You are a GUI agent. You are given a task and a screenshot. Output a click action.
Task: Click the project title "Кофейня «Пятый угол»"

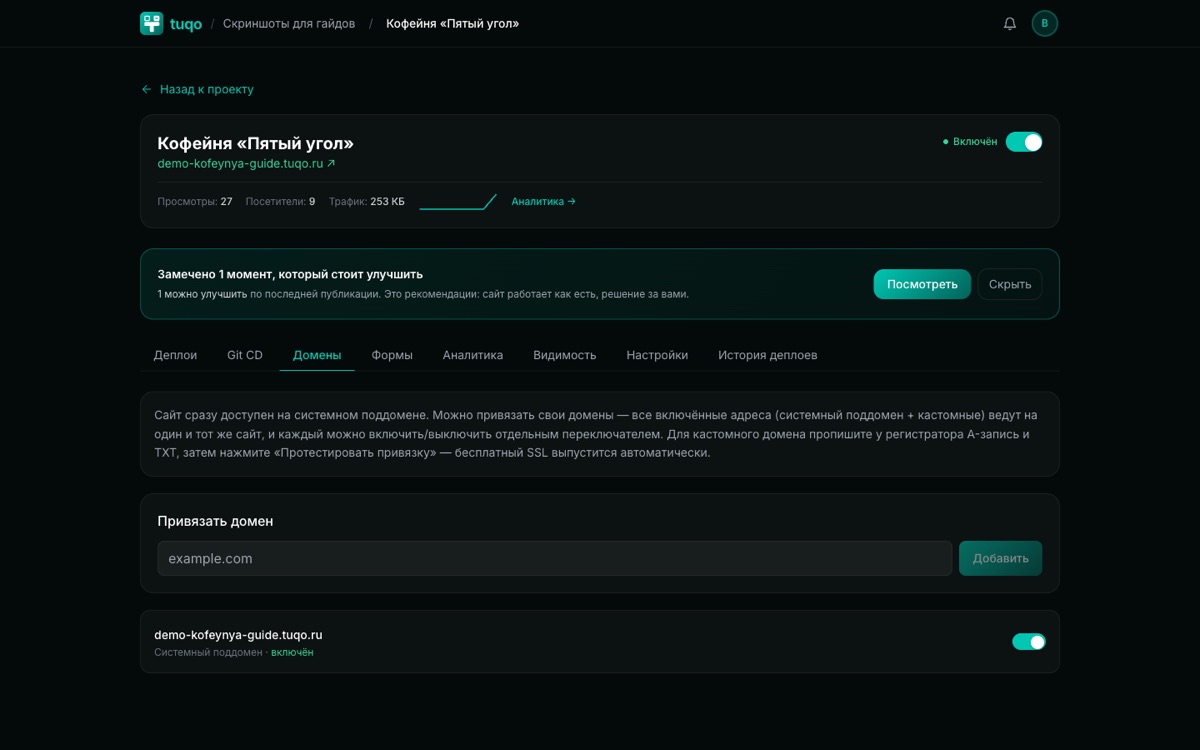256,143
